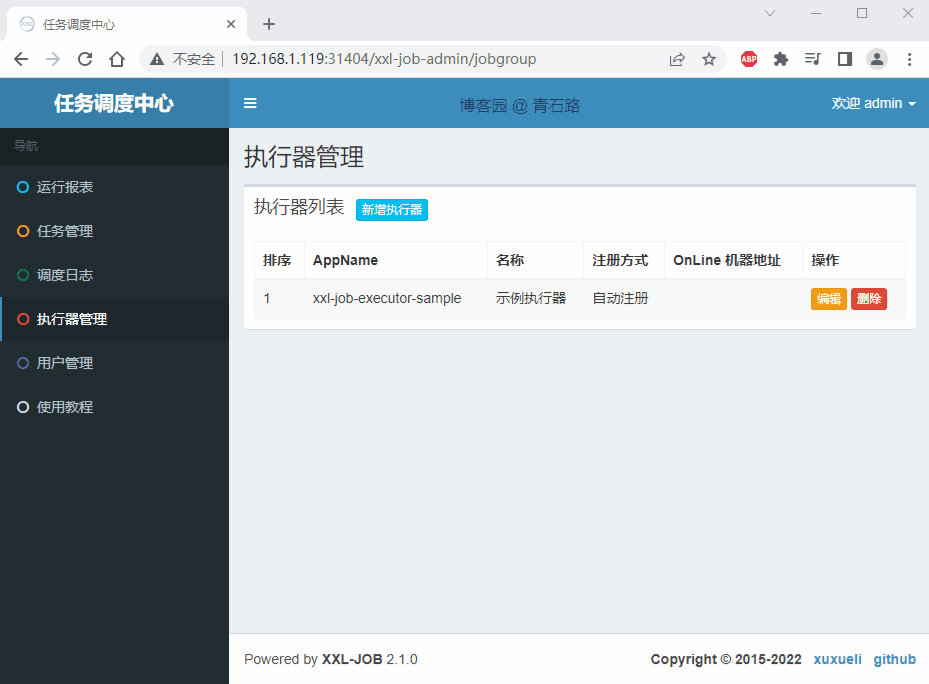Reload the page with the refresh icon
Image resolution: width=929 pixels, height=684 pixels.
(85, 59)
